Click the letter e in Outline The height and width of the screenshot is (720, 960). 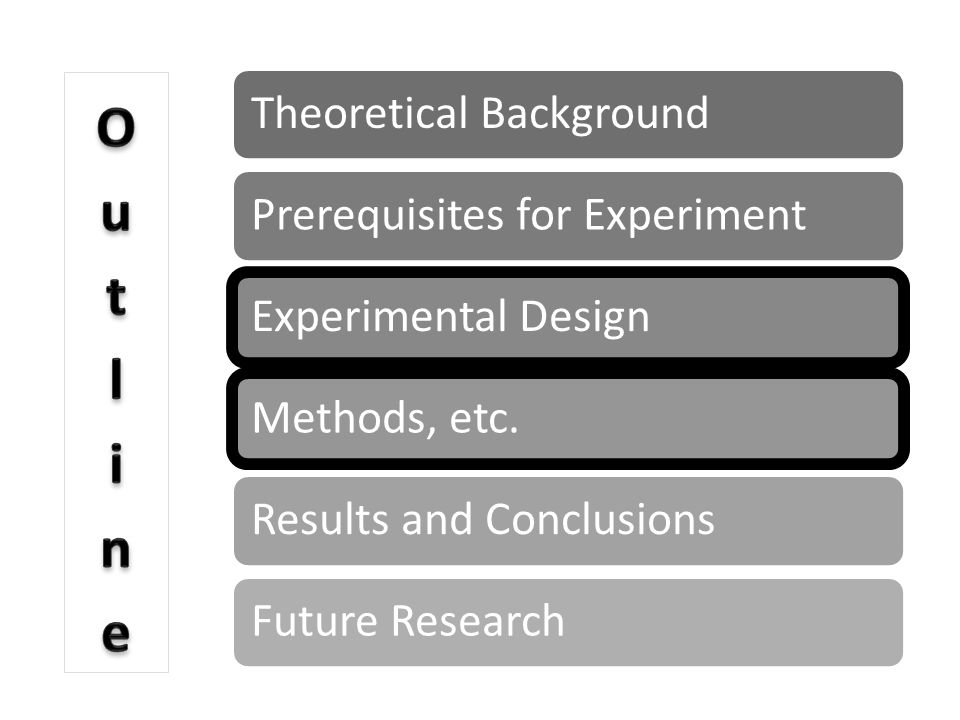point(116,636)
